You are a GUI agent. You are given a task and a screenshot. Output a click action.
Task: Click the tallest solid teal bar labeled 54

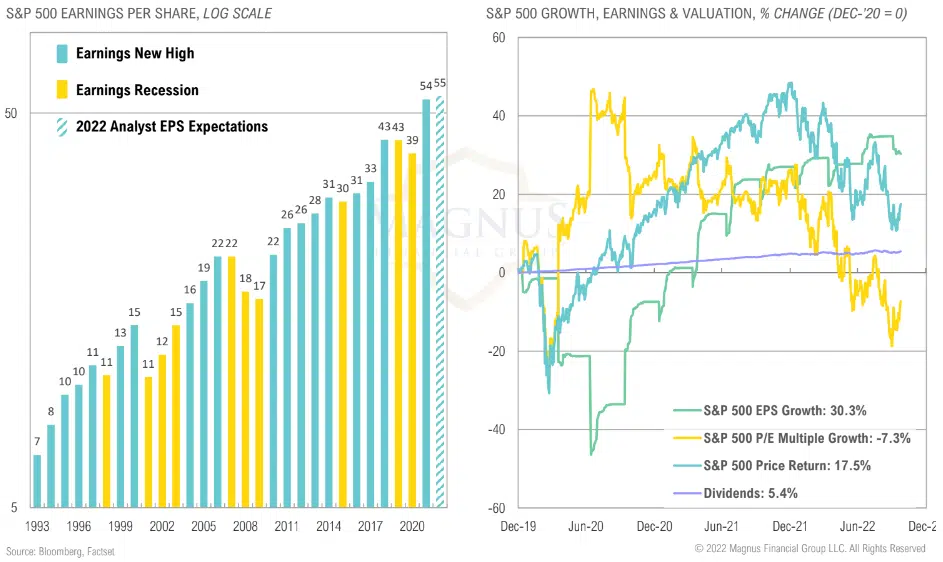[427, 302]
